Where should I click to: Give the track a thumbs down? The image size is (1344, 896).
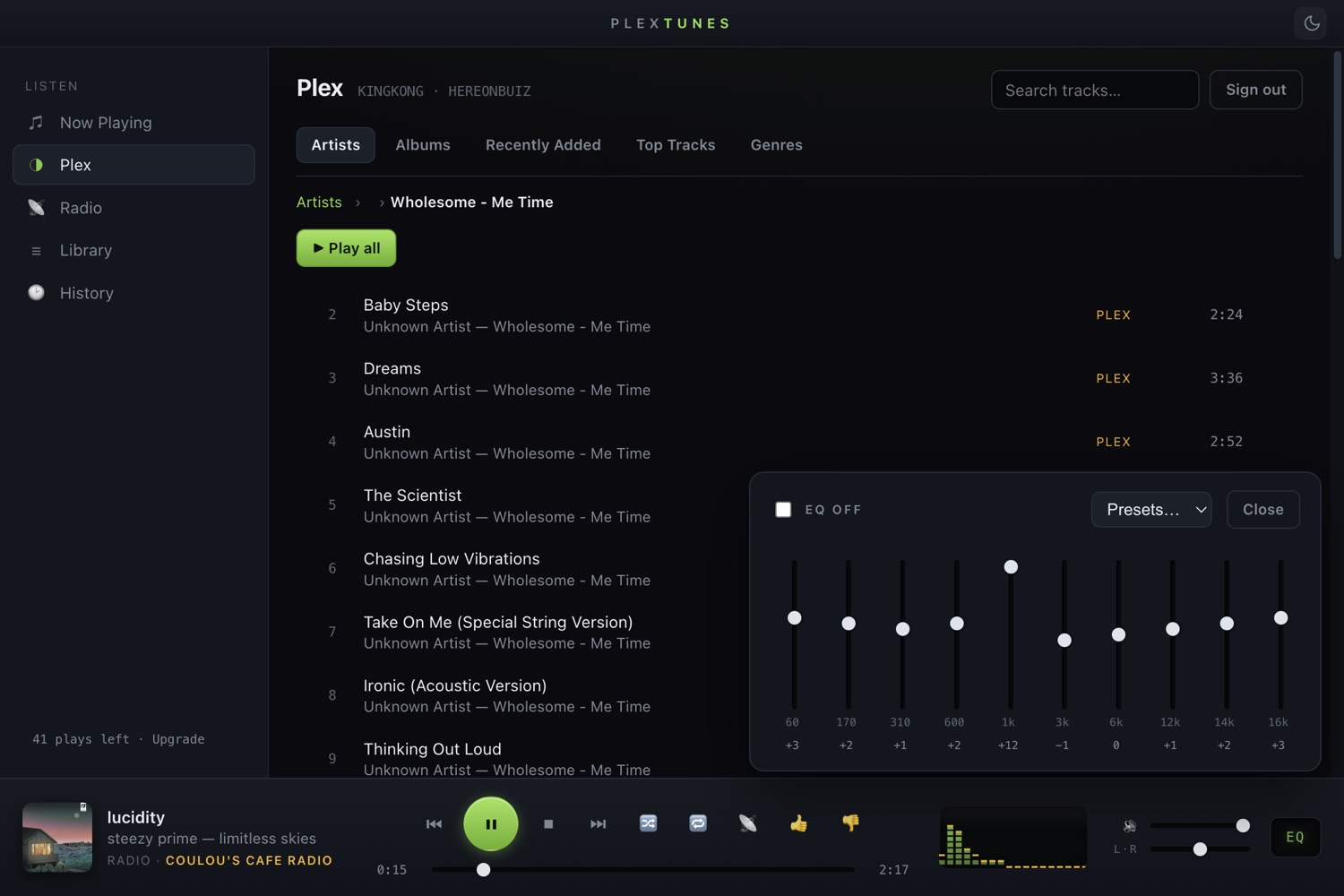click(850, 823)
